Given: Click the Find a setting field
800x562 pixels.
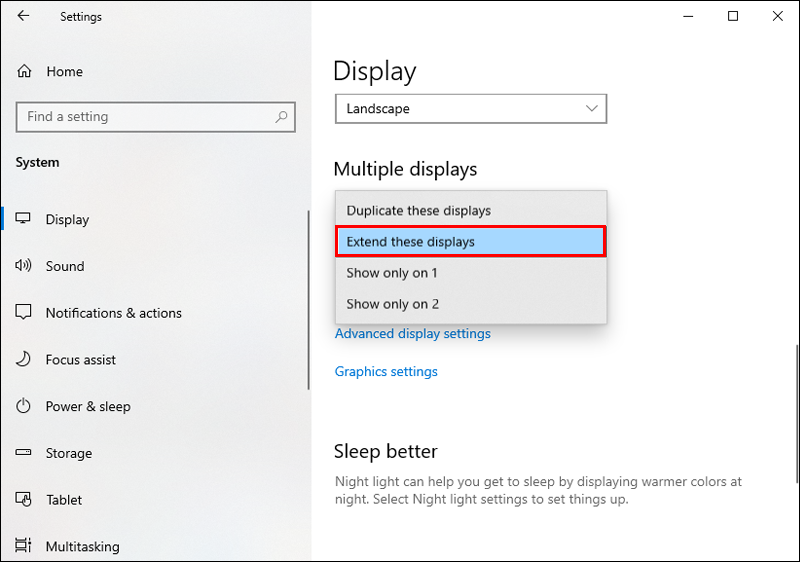Looking at the screenshot, I should point(156,117).
